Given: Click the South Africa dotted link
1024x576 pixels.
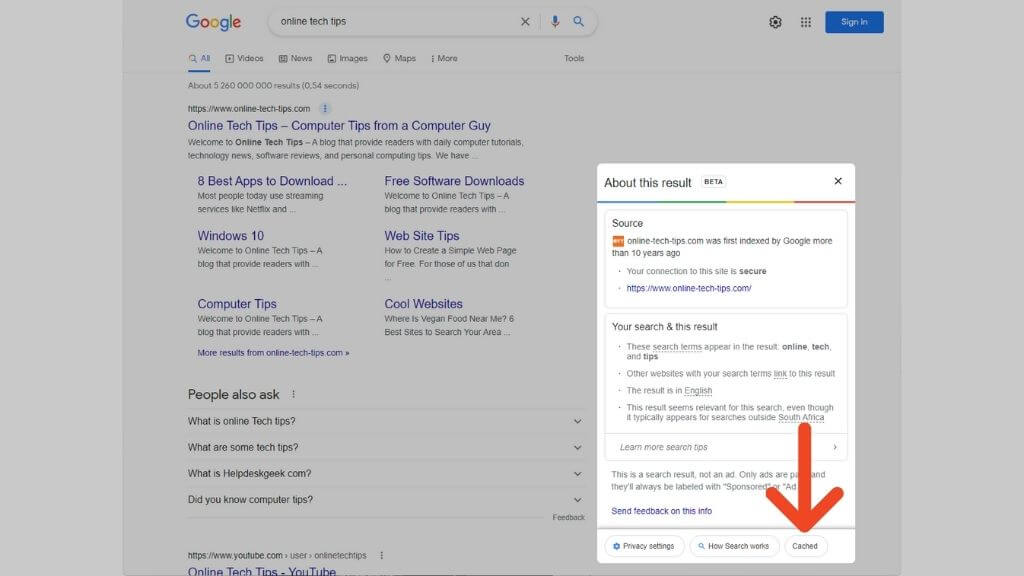Looking at the screenshot, I should point(801,417).
